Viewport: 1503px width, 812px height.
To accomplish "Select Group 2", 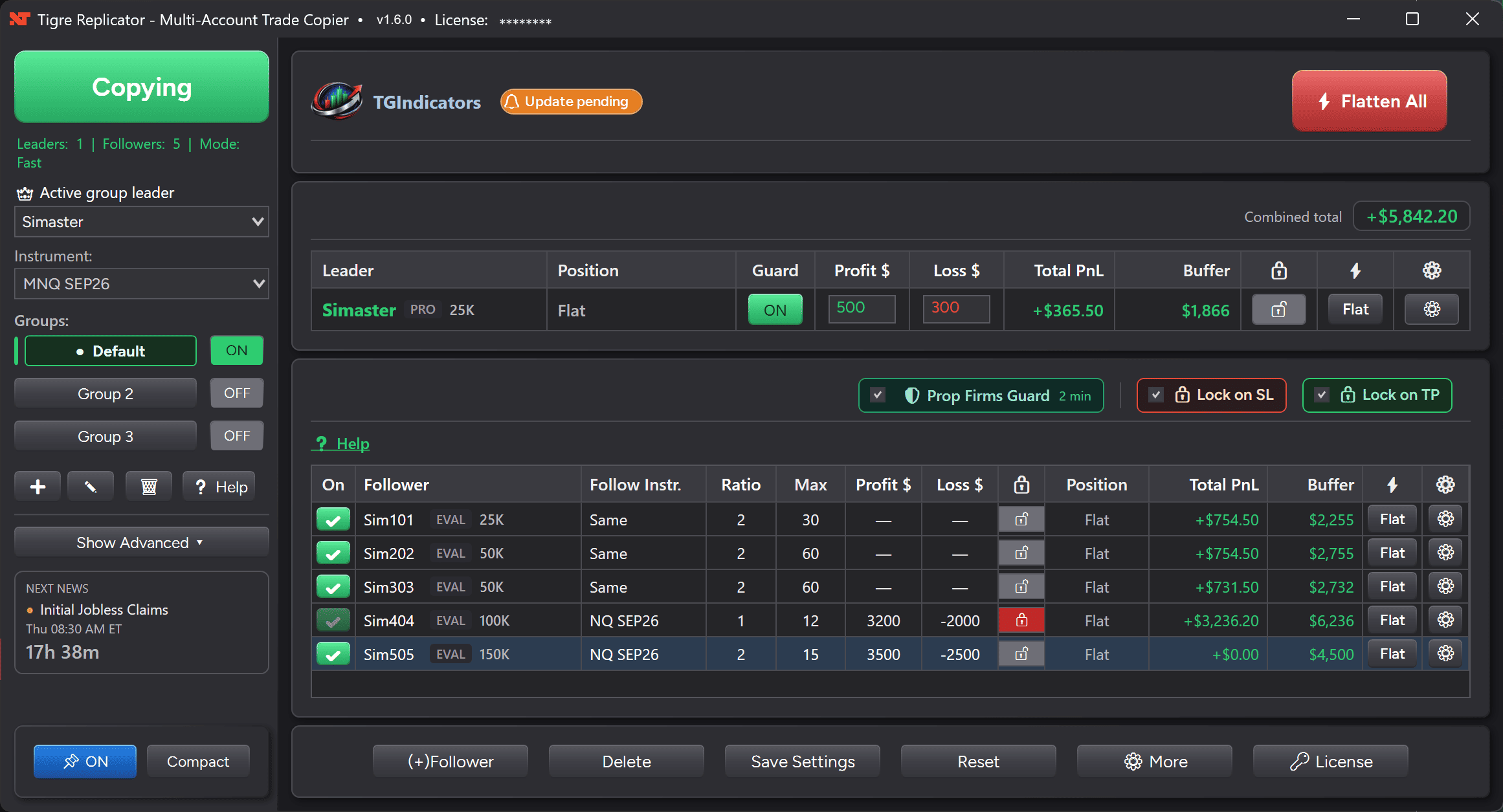I will pyautogui.click(x=106, y=393).
